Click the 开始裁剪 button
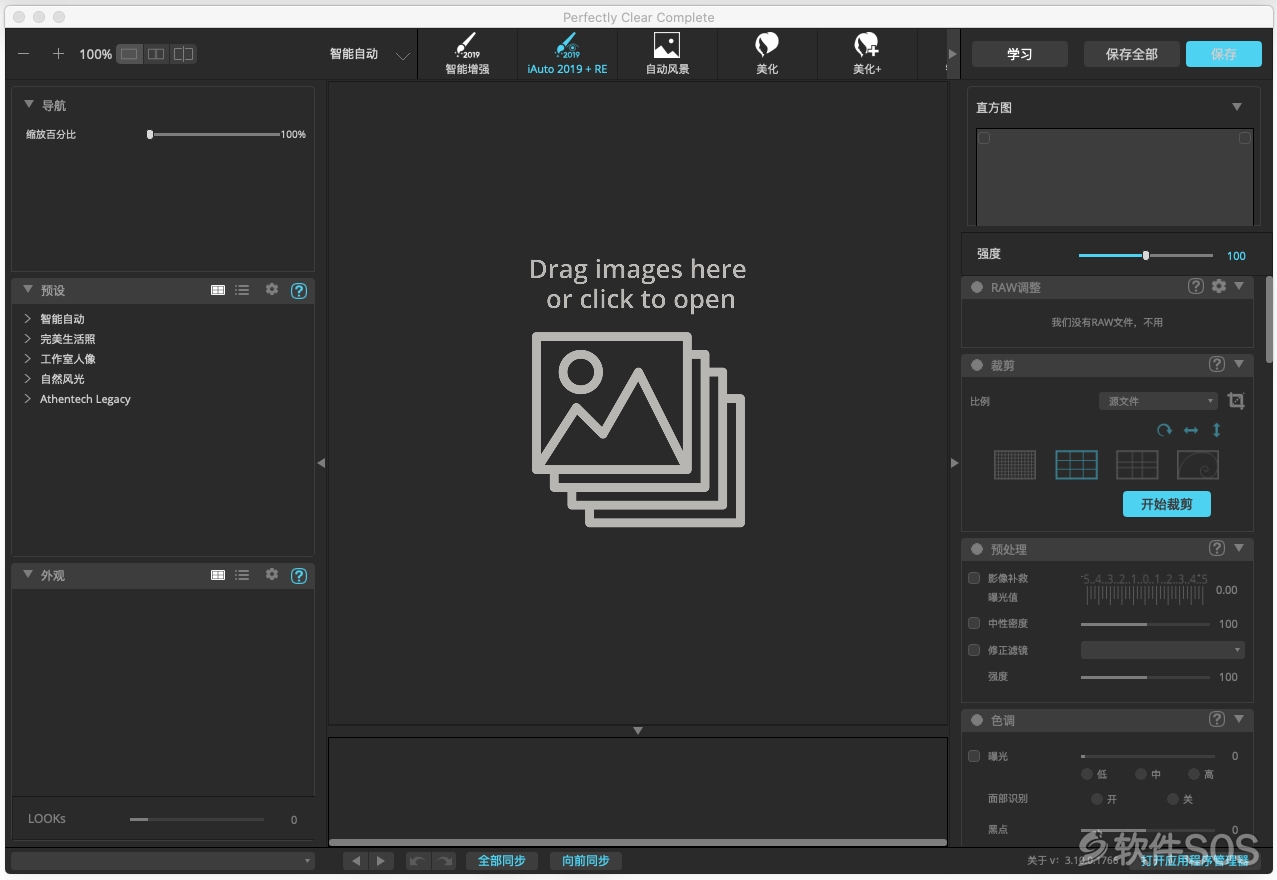 tap(1167, 504)
